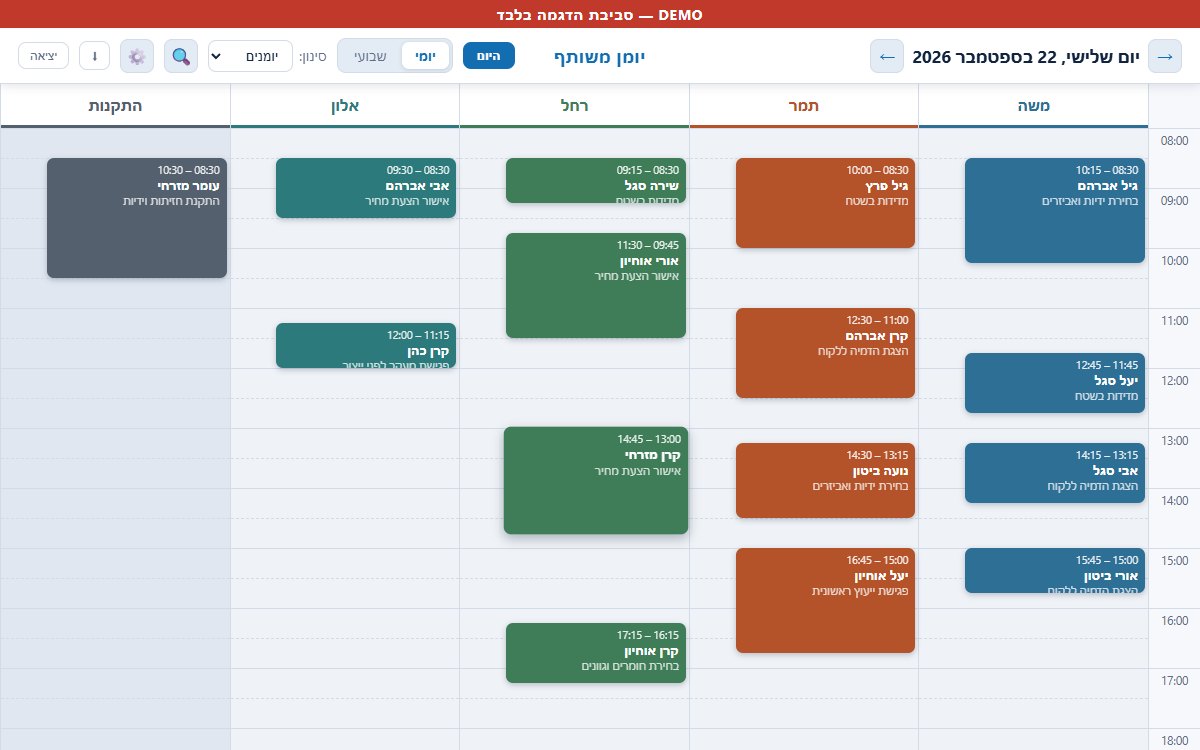Open גיל אברהם appointment at 08:30

pos(1055,210)
